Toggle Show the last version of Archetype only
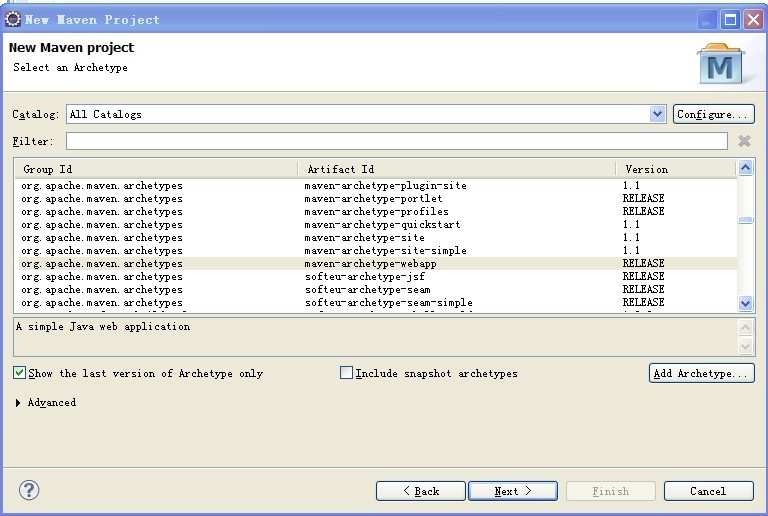768x516 pixels. pyautogui.click(x=19, y=373)
